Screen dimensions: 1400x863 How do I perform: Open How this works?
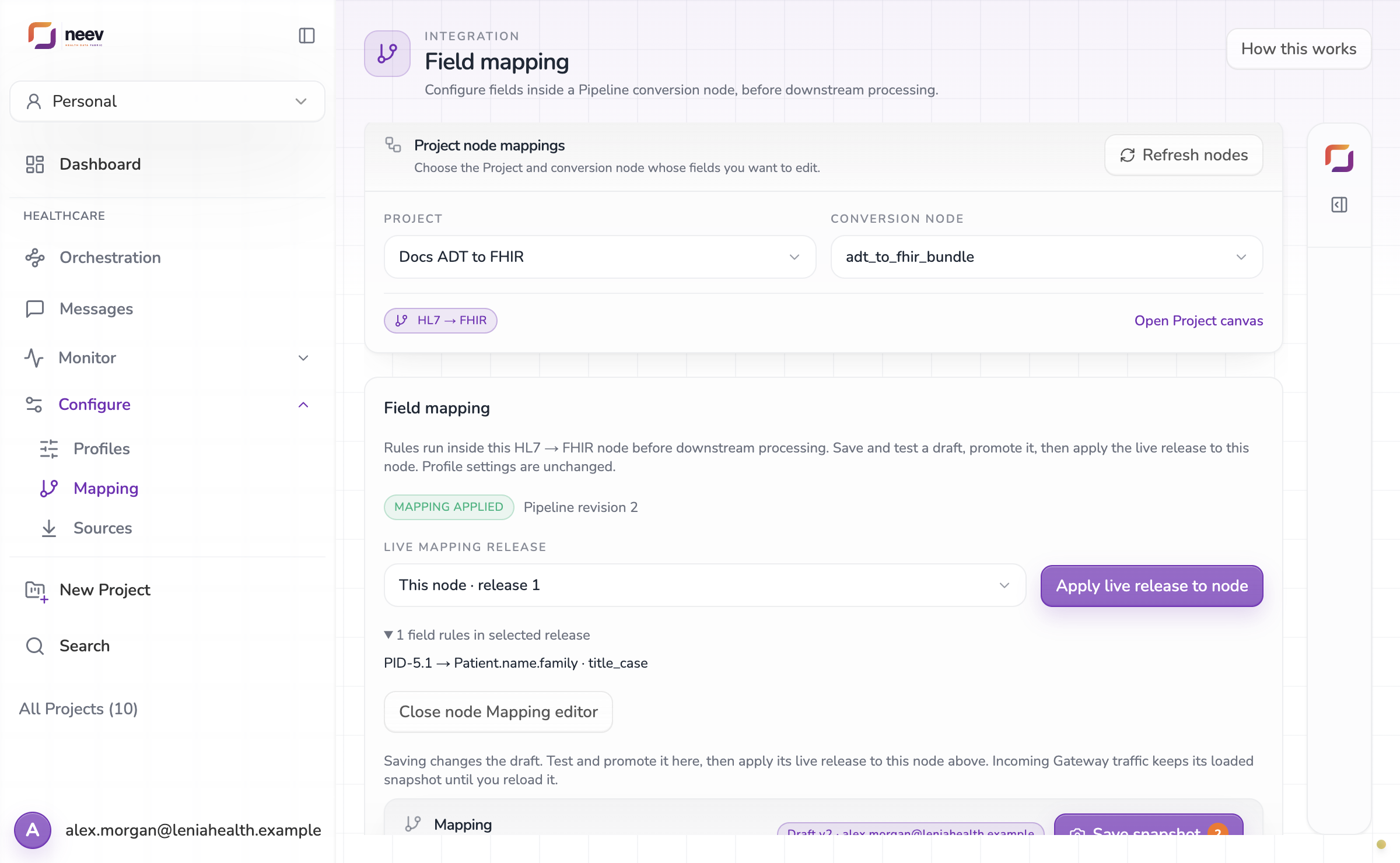pos(1298,49)
